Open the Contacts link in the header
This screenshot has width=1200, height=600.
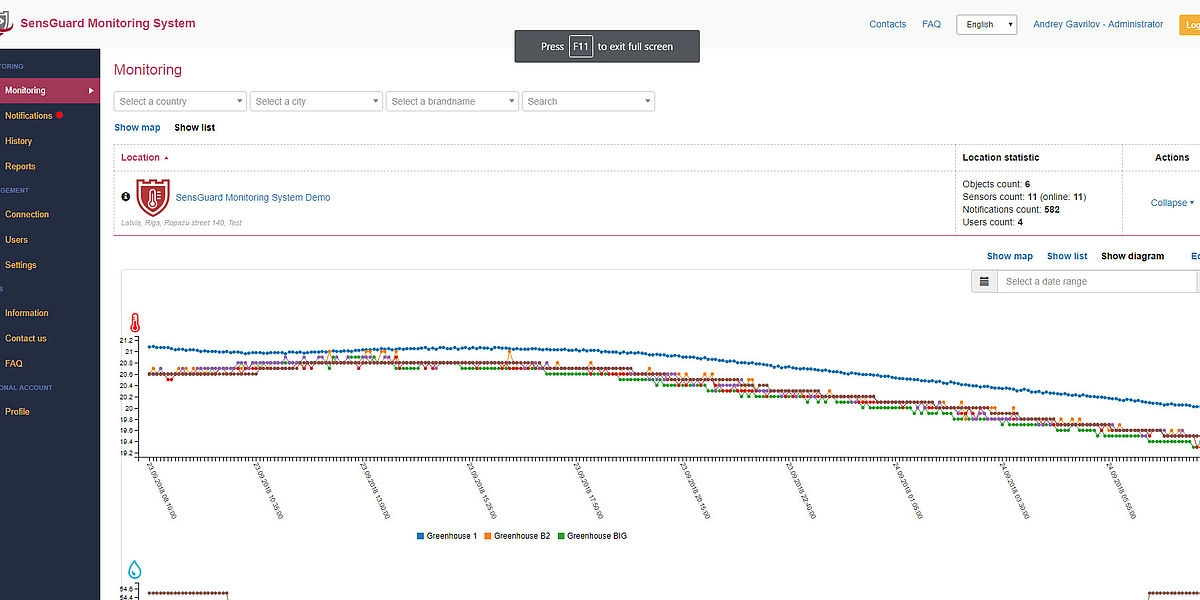(x=887, y=24)
